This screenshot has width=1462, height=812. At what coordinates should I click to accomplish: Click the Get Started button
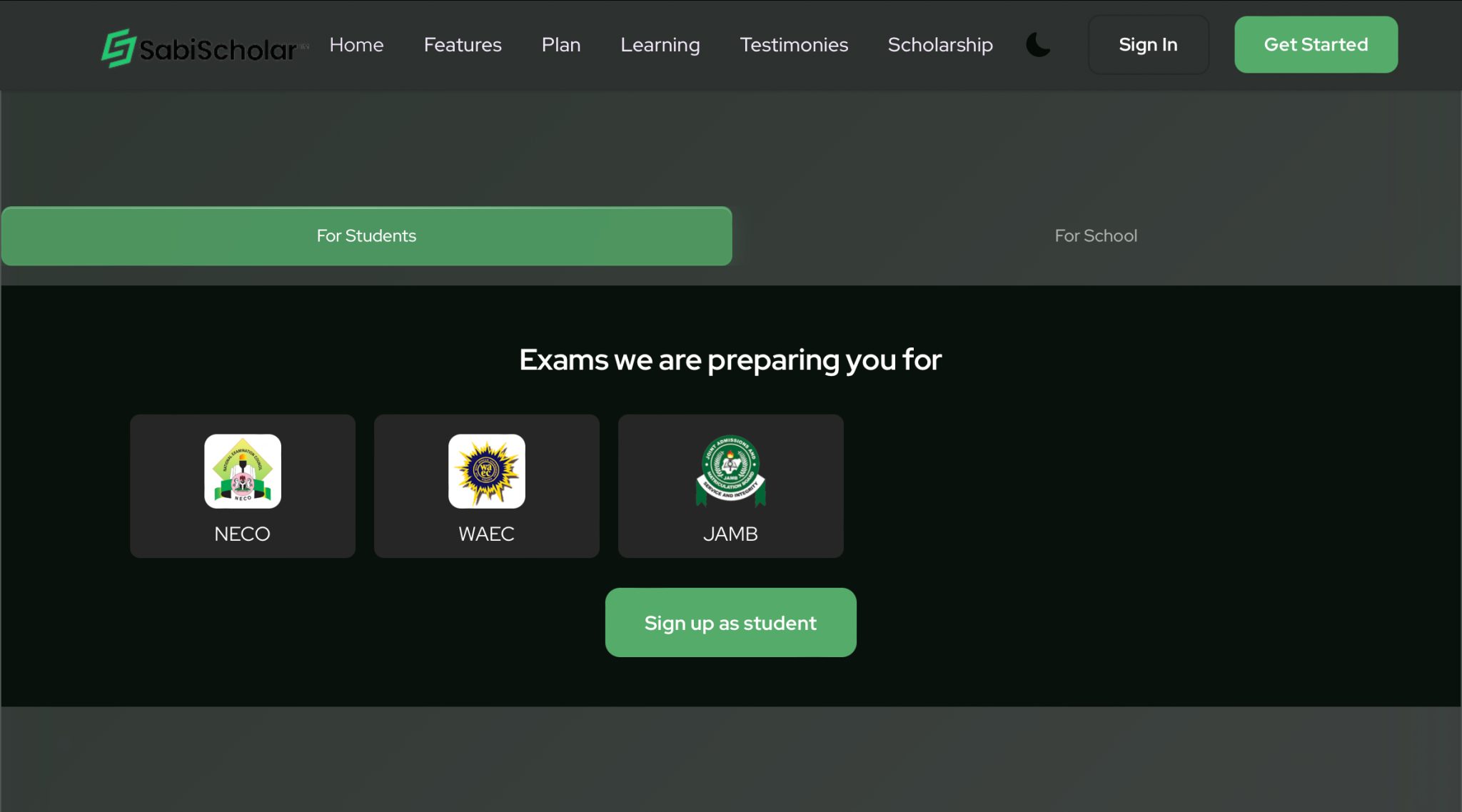click(1316, 45)
